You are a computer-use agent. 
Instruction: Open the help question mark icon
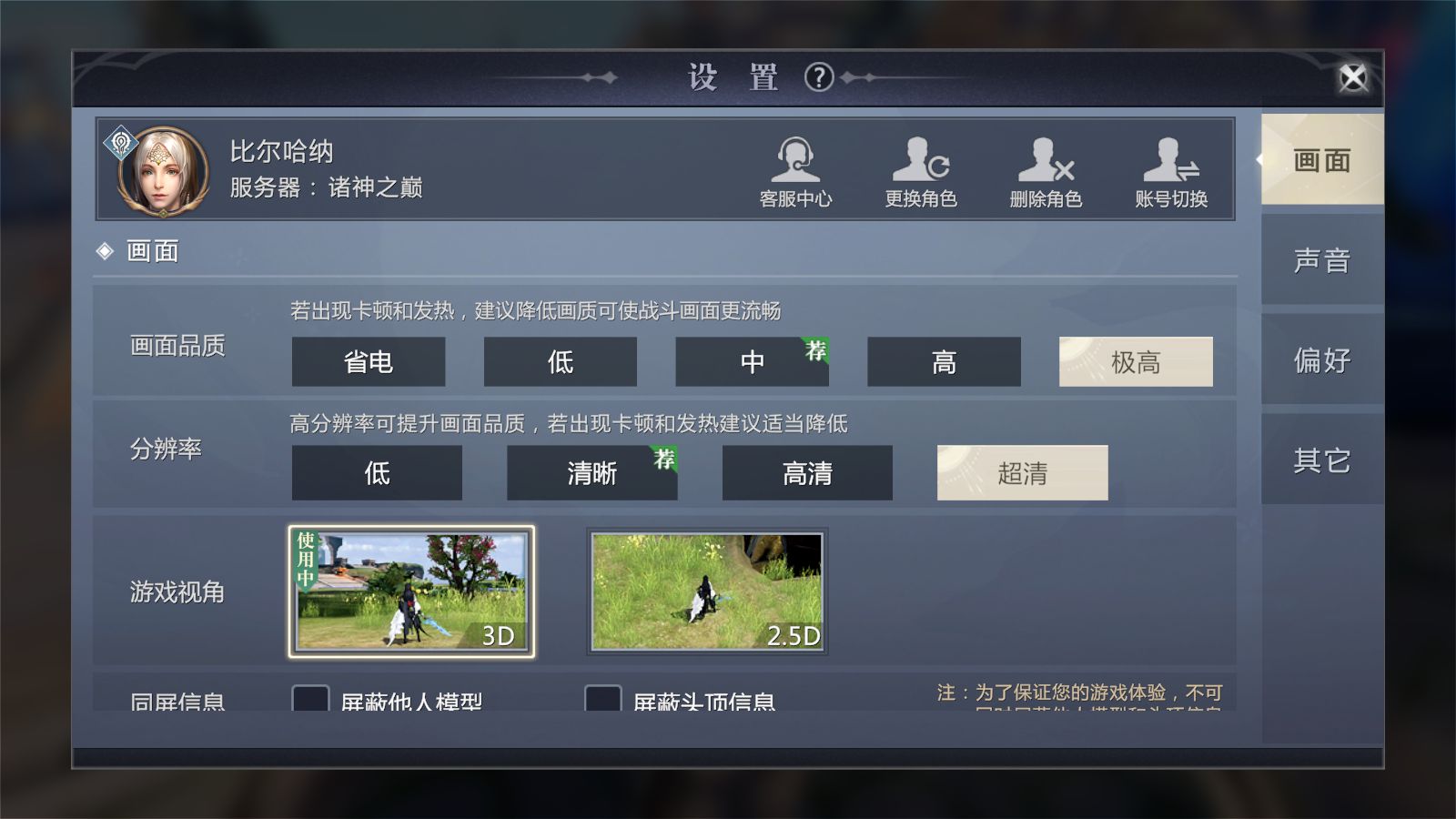point(820,79)
